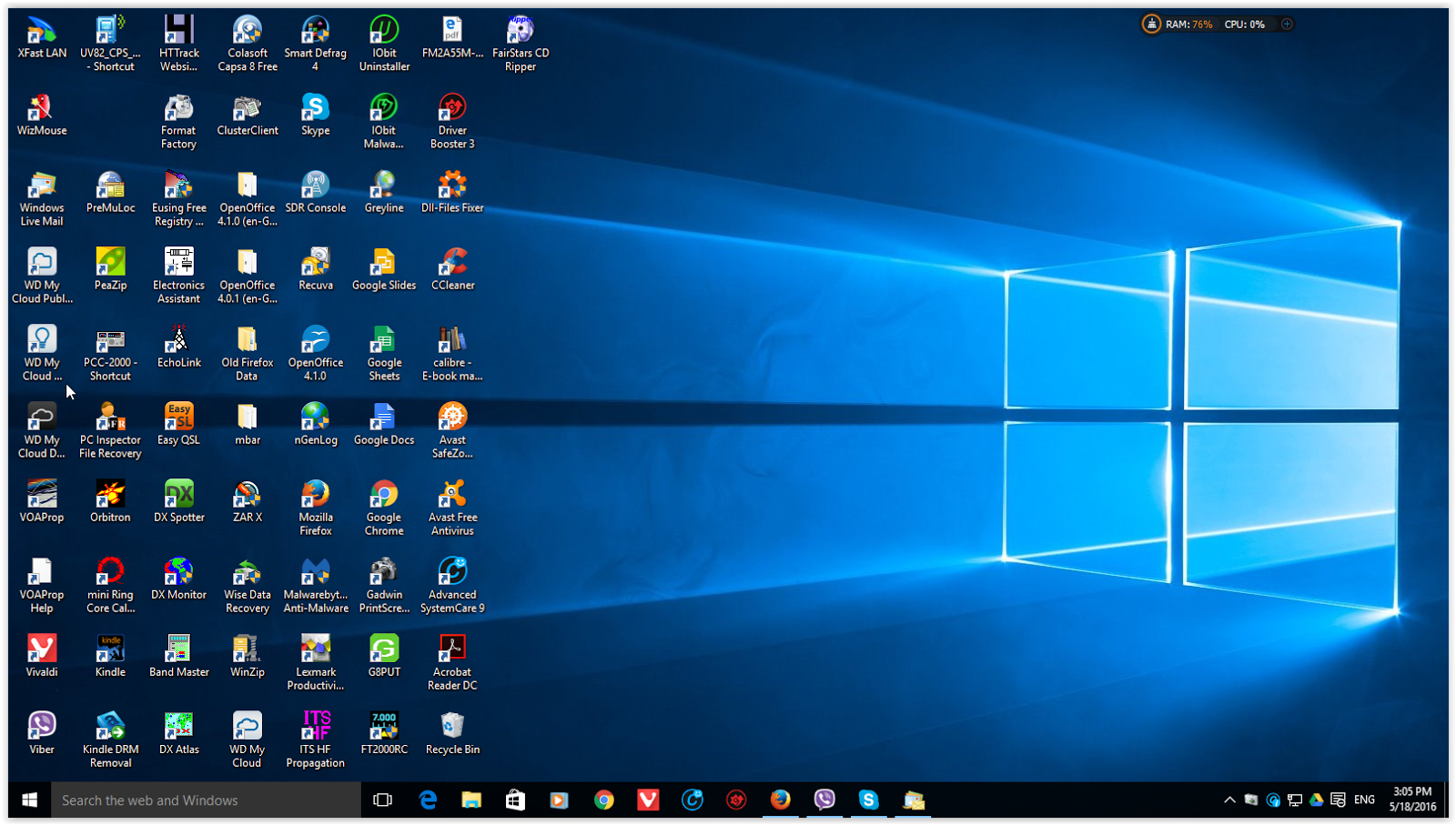This screenshot has width=1456, height=825.
Task: Select the EchoLink icon
Action: pyautogui.click(x=178, y=347)
